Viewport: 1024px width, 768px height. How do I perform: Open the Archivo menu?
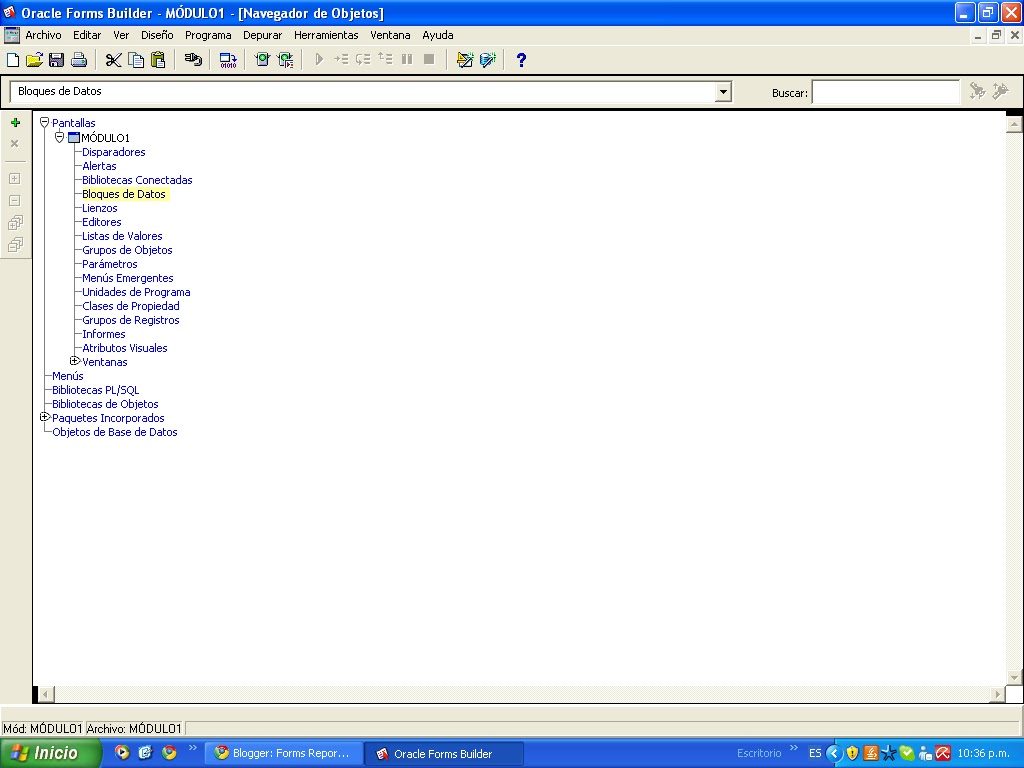pos(43,35)
